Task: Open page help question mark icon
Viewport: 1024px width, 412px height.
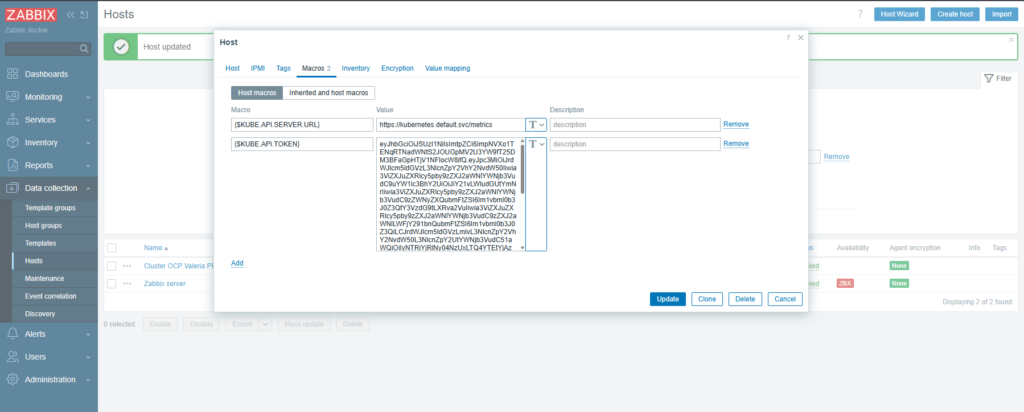Action: (x=860, y=14)
